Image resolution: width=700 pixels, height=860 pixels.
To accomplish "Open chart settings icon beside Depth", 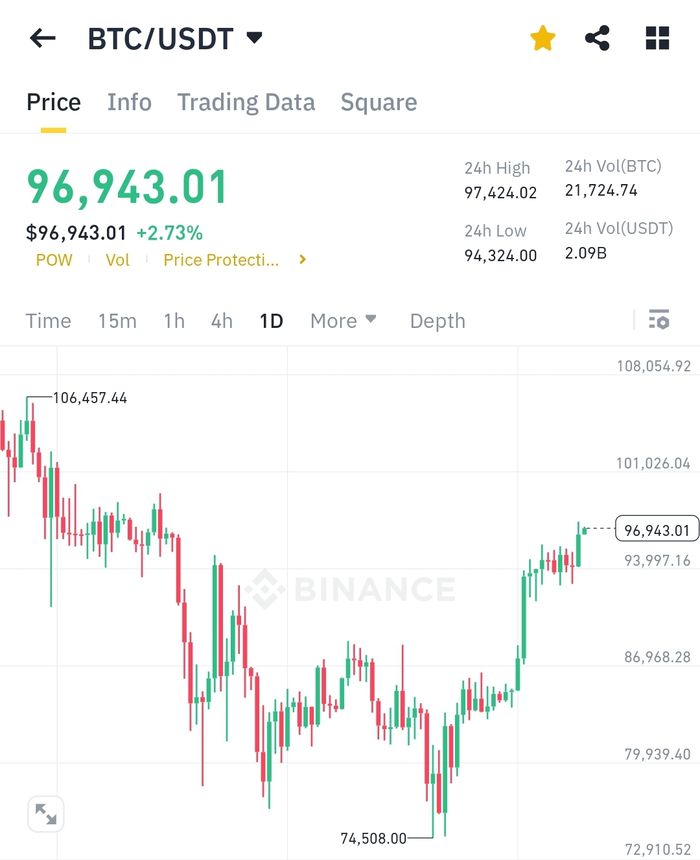I will pos(659,320).
